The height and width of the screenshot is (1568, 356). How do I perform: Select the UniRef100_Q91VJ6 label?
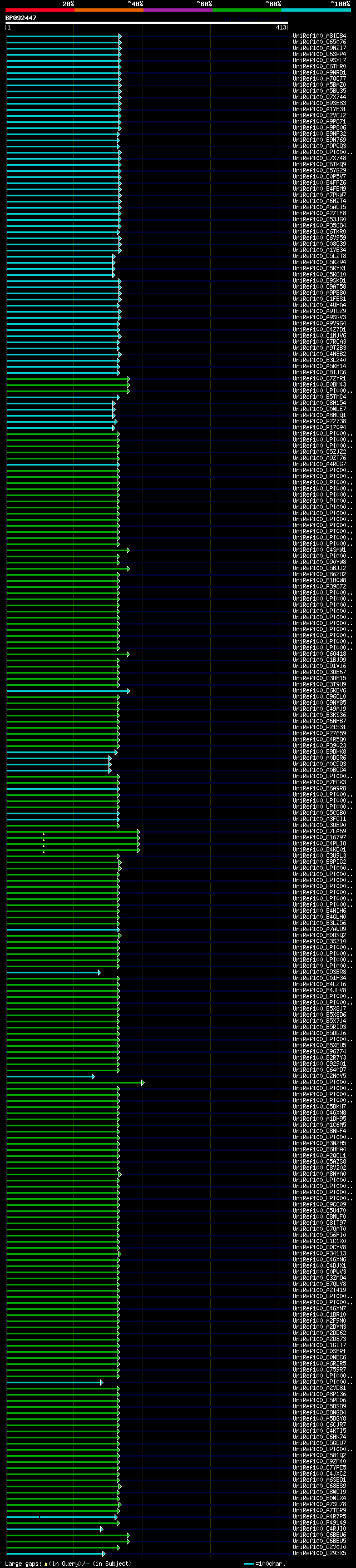[x=319, y=666]
